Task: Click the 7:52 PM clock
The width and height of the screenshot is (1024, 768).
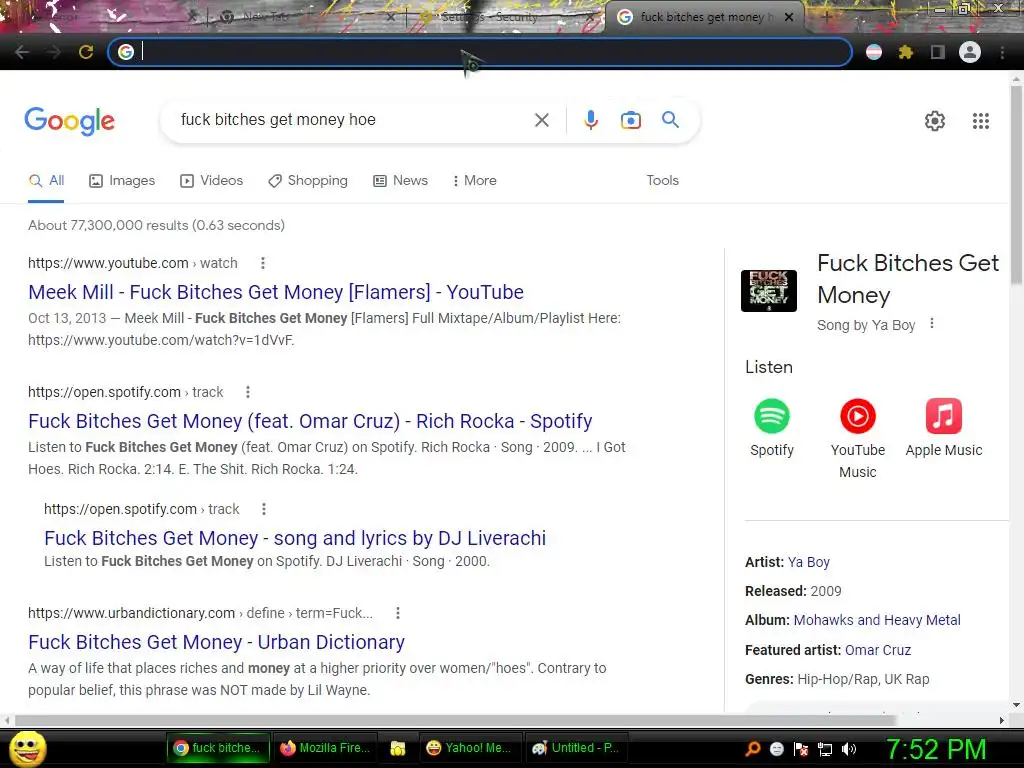Action: 936,749
